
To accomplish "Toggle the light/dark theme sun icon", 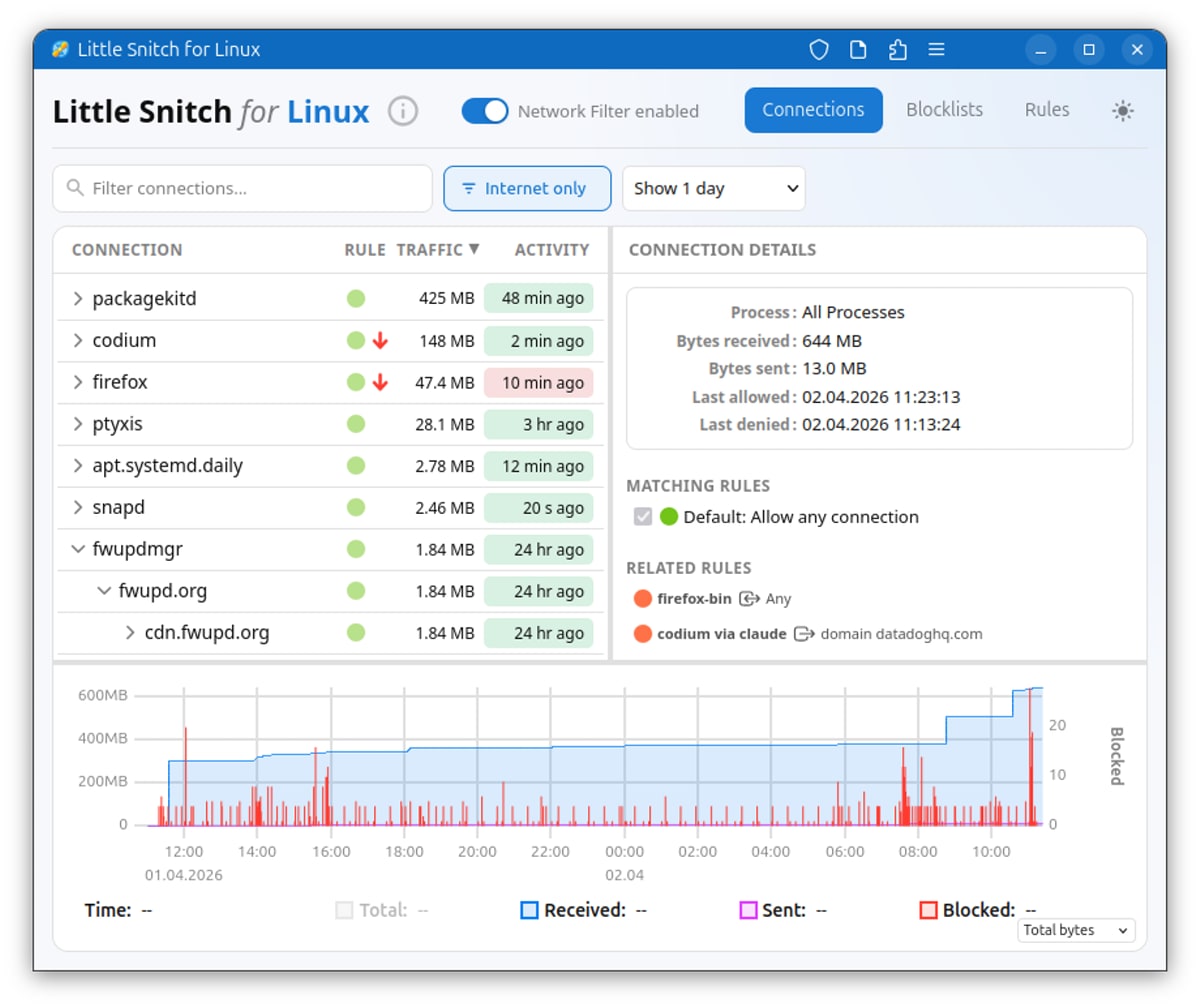I will tap(1123, 111).
